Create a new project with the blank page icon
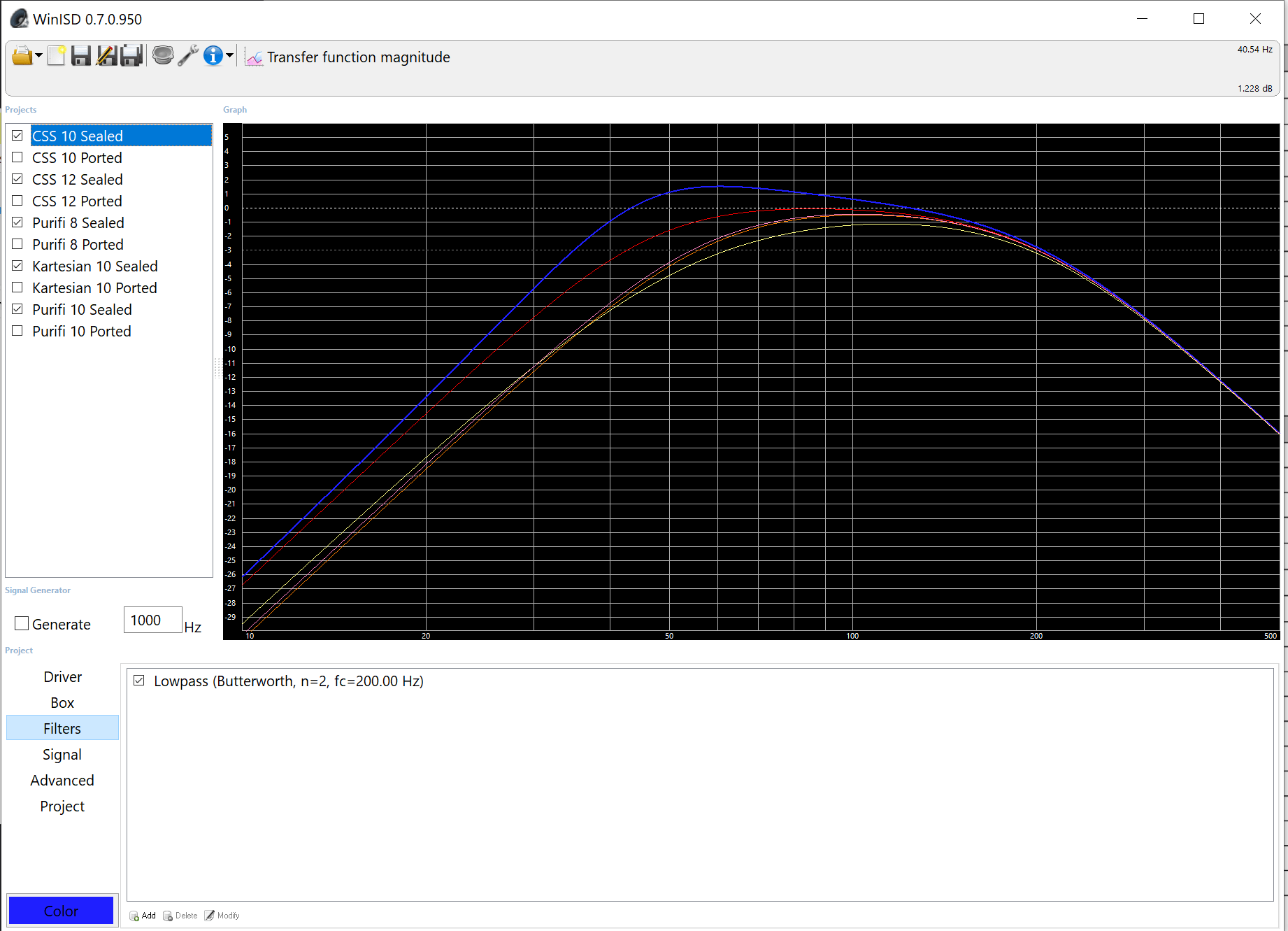The height and width of the screenshot is (931, 1288). point(57,56)
